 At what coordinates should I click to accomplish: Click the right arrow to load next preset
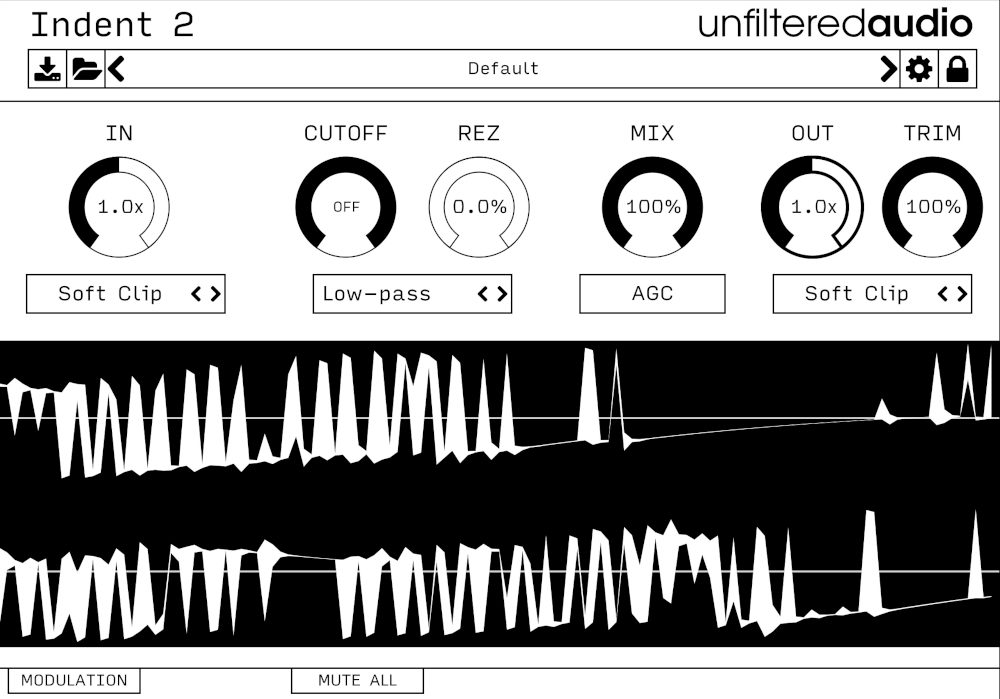point(886,67)
